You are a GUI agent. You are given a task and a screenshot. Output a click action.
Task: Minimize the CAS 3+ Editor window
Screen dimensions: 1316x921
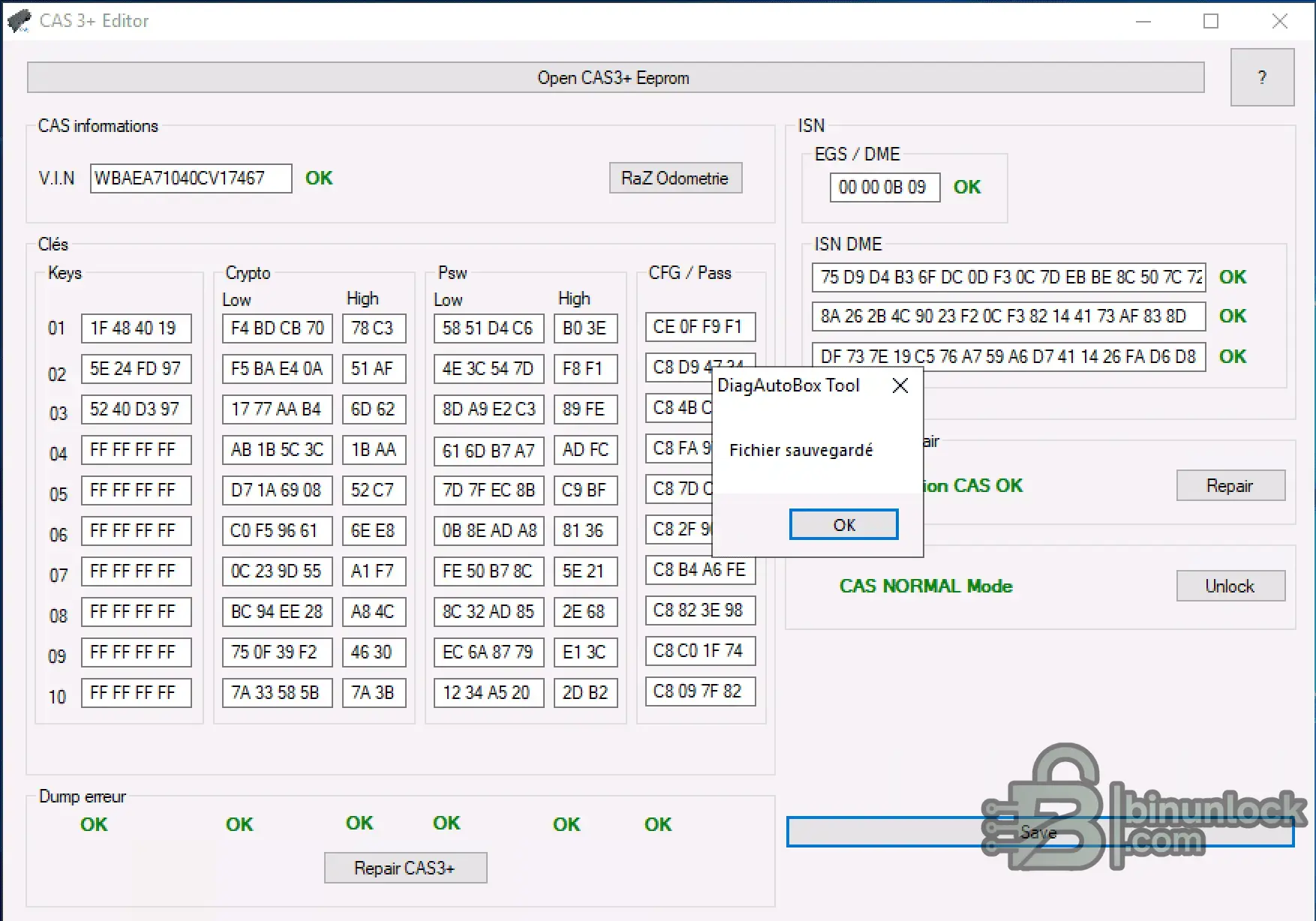pos(1143,21)
